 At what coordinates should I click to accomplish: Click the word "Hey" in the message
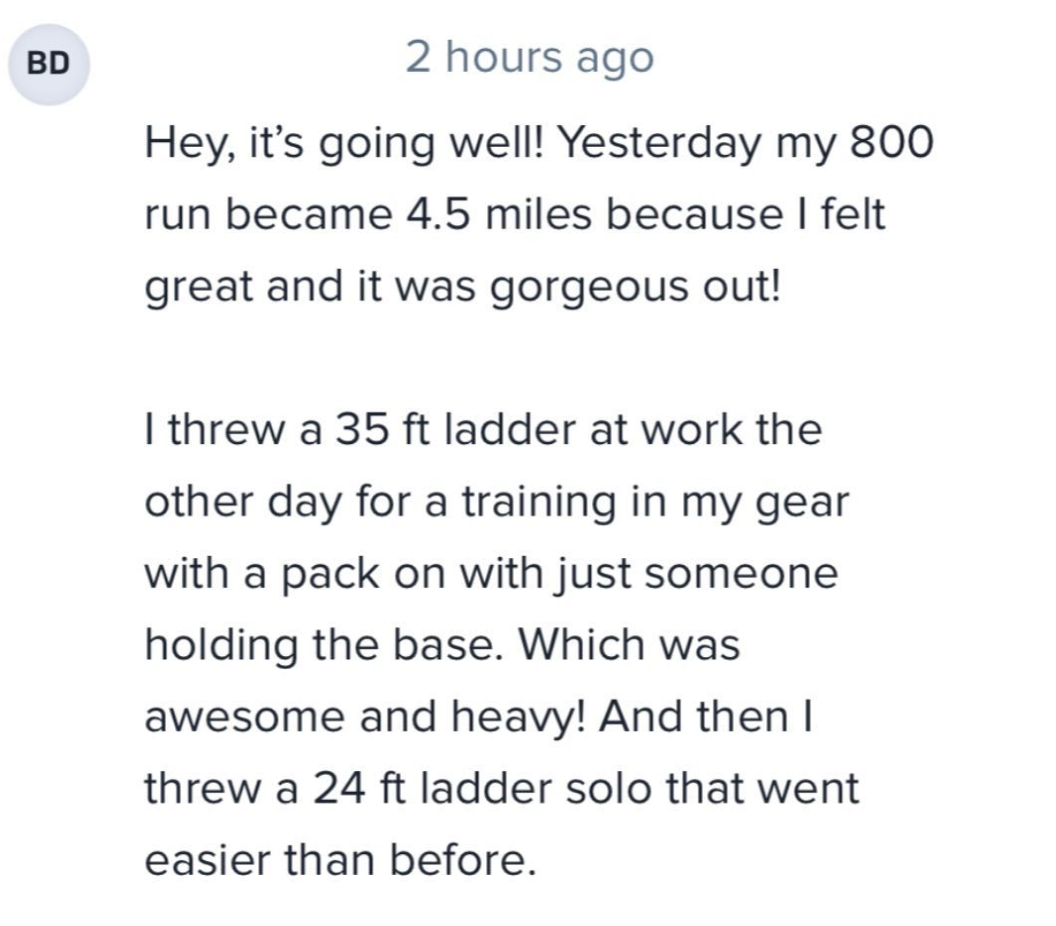click(x=176, y=145)
